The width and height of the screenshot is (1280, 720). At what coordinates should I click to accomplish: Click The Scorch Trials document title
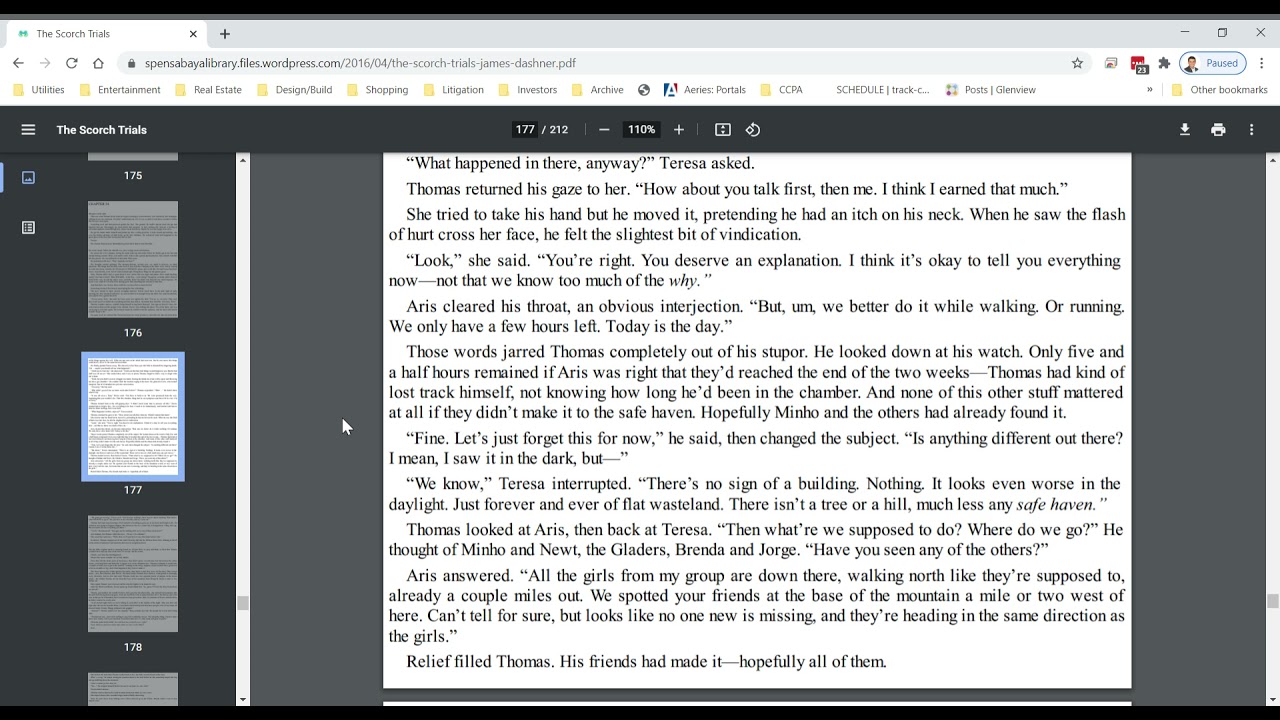click(102, 130)
